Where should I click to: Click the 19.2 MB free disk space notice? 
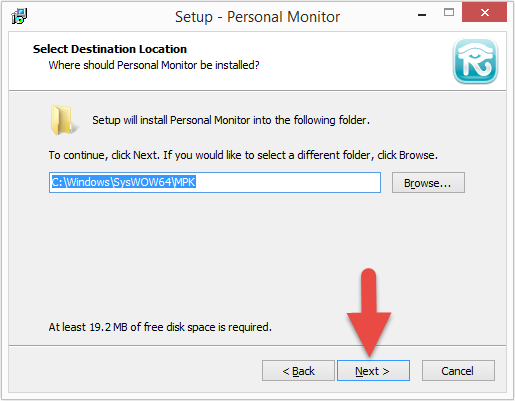[x=160, y=327]
